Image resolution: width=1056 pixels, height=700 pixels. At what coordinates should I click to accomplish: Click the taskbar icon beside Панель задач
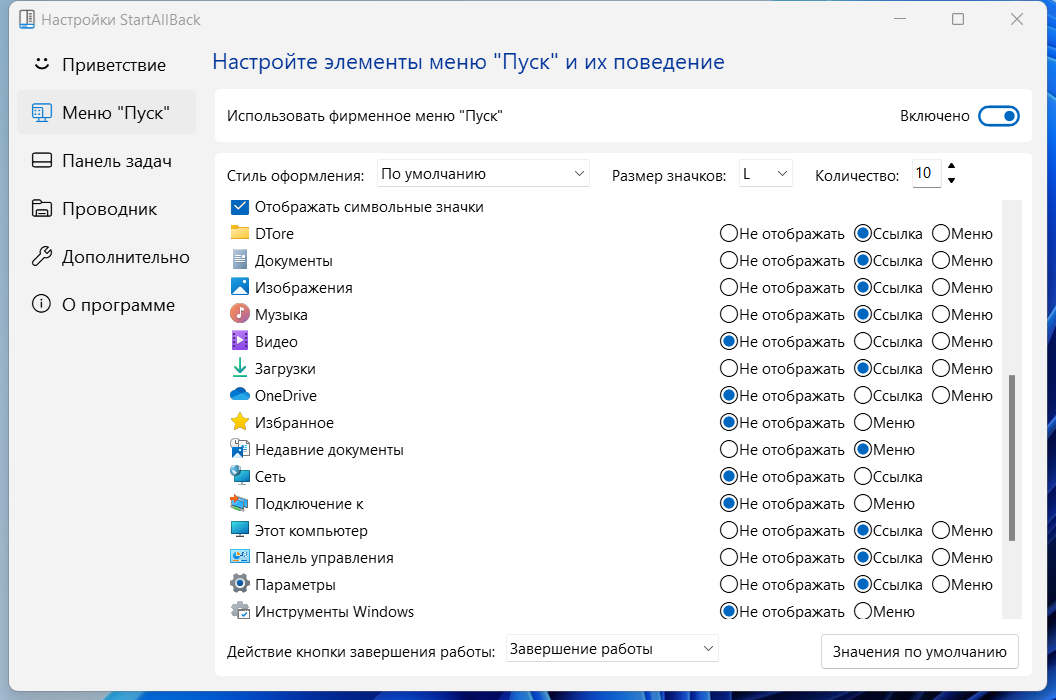42,160
